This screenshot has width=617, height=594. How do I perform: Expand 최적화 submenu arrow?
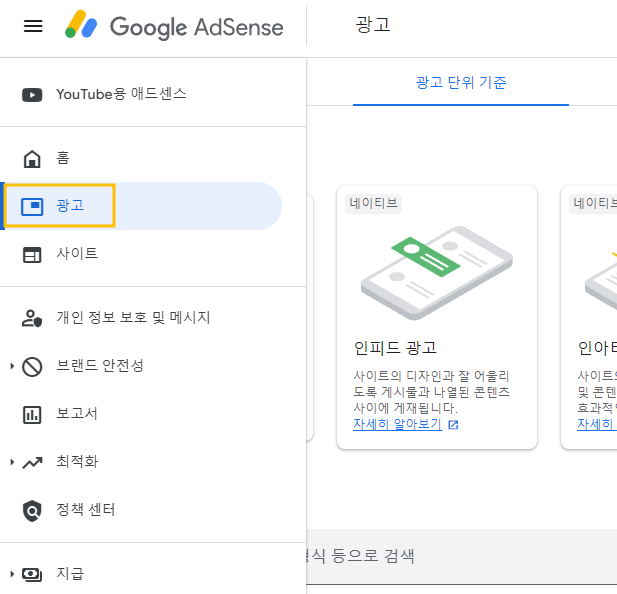pos(12,462)
